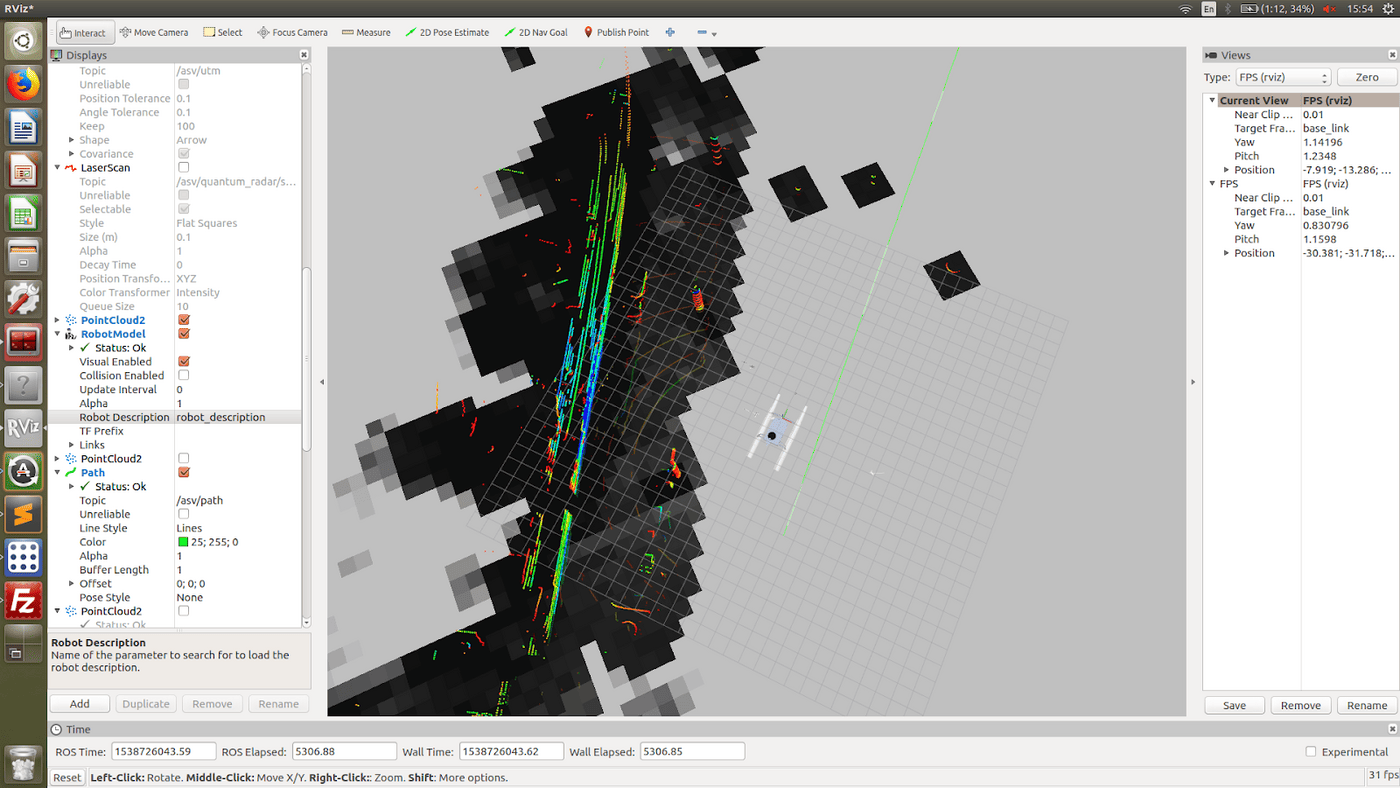
Task: Click Rename in the Views panel
Action: click(x=1367, y=705)
